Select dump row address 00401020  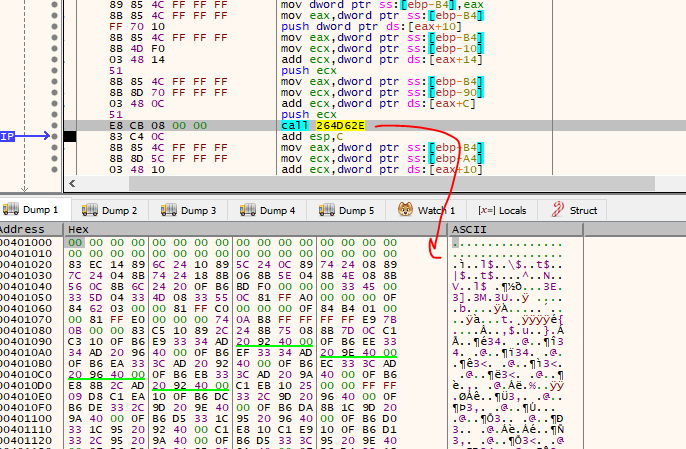click(x=26, y=265)
